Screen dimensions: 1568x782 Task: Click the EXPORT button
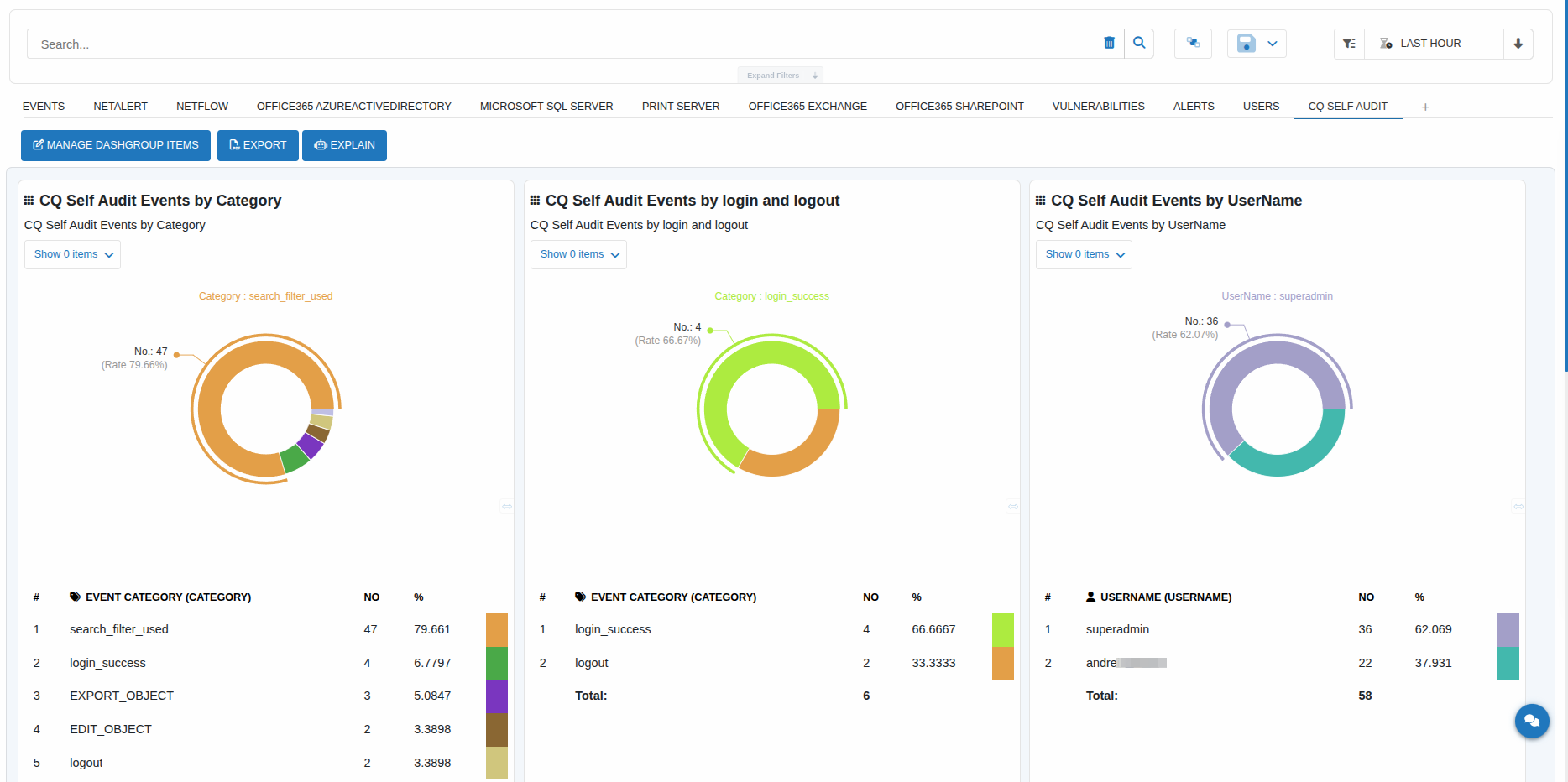coord(258,145)
